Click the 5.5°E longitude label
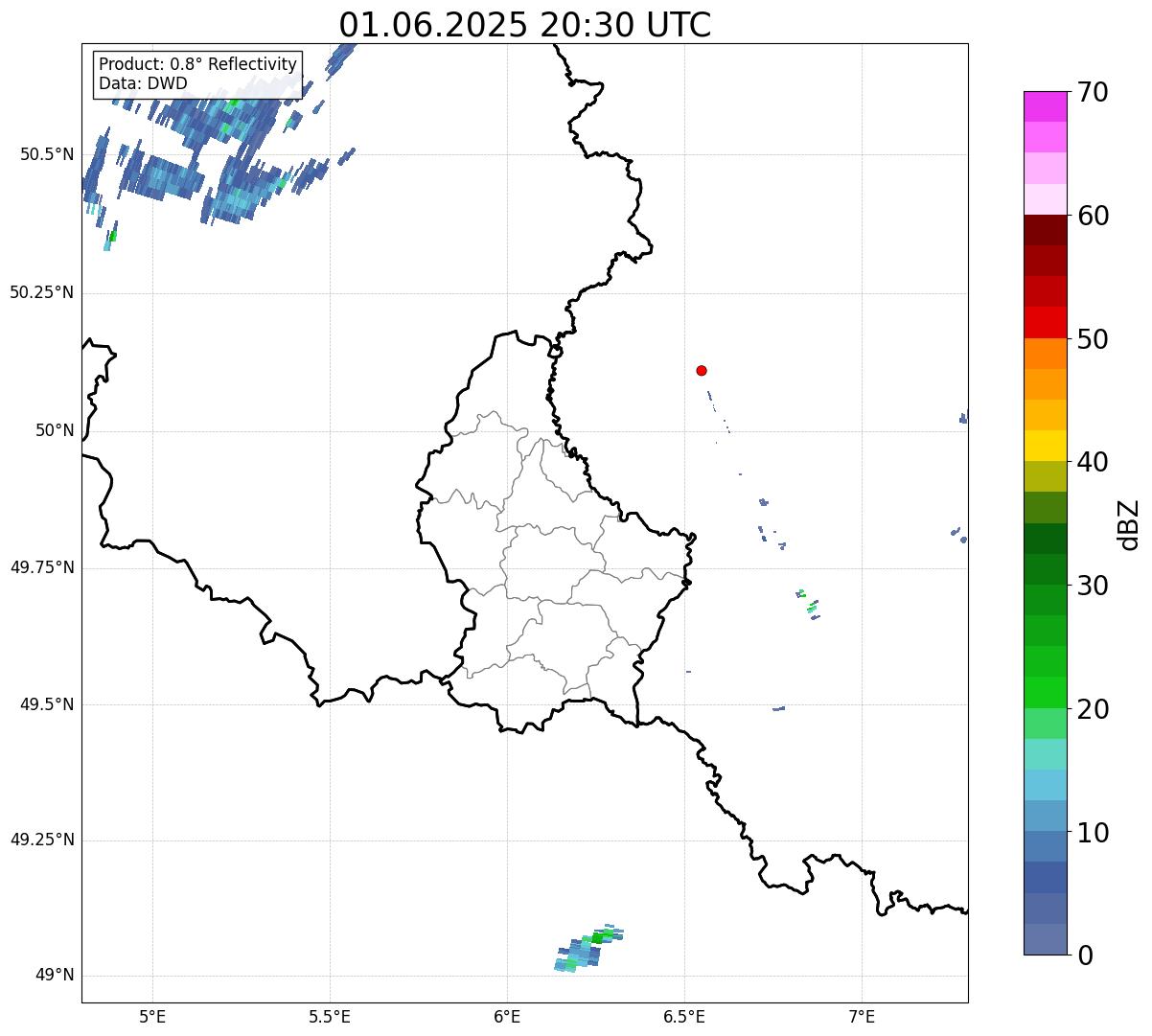The image size is (1152, 1036). (330, 1017)
